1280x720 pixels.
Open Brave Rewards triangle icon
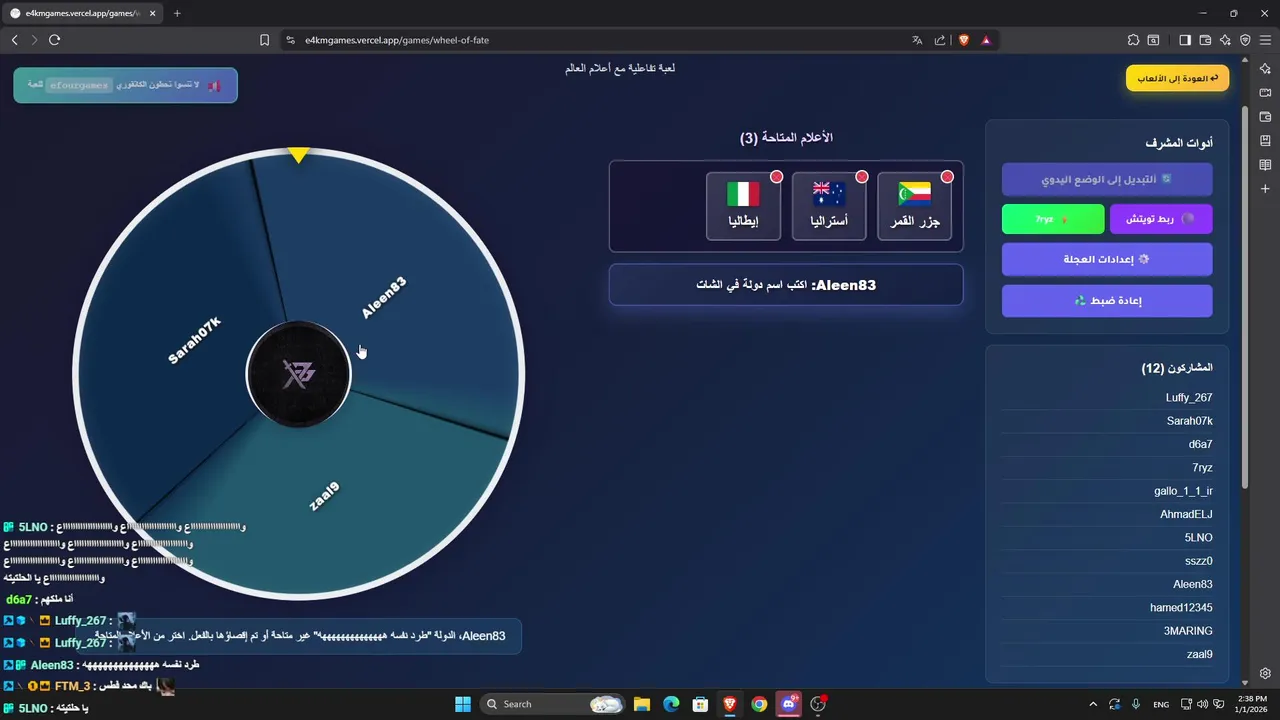986,40
